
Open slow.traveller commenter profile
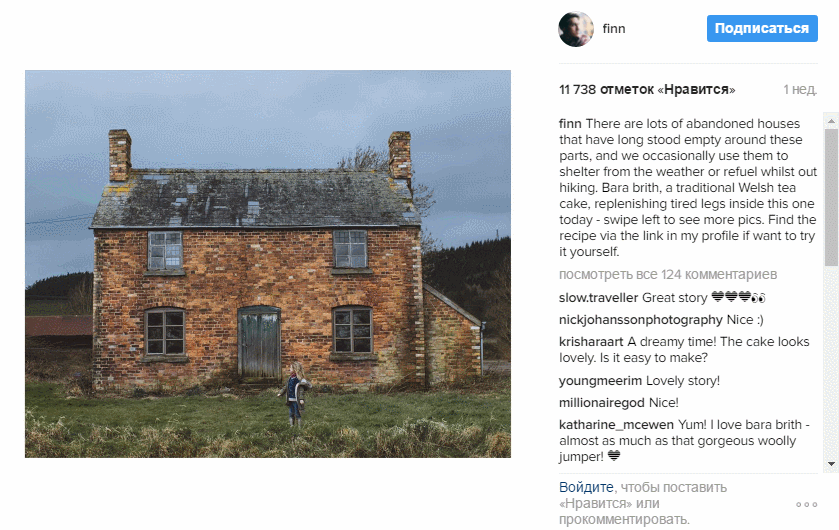point(598,297)
